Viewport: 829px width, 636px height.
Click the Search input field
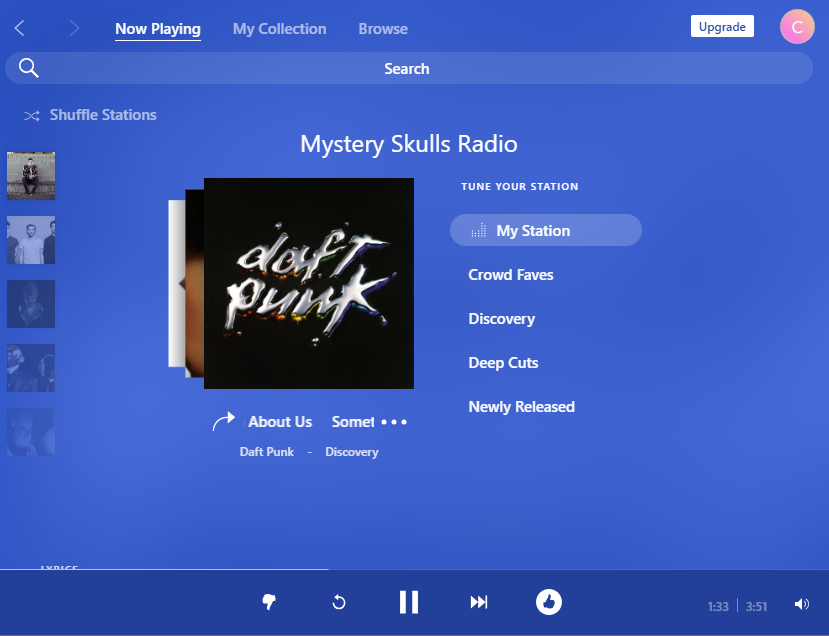pos(408,68)
